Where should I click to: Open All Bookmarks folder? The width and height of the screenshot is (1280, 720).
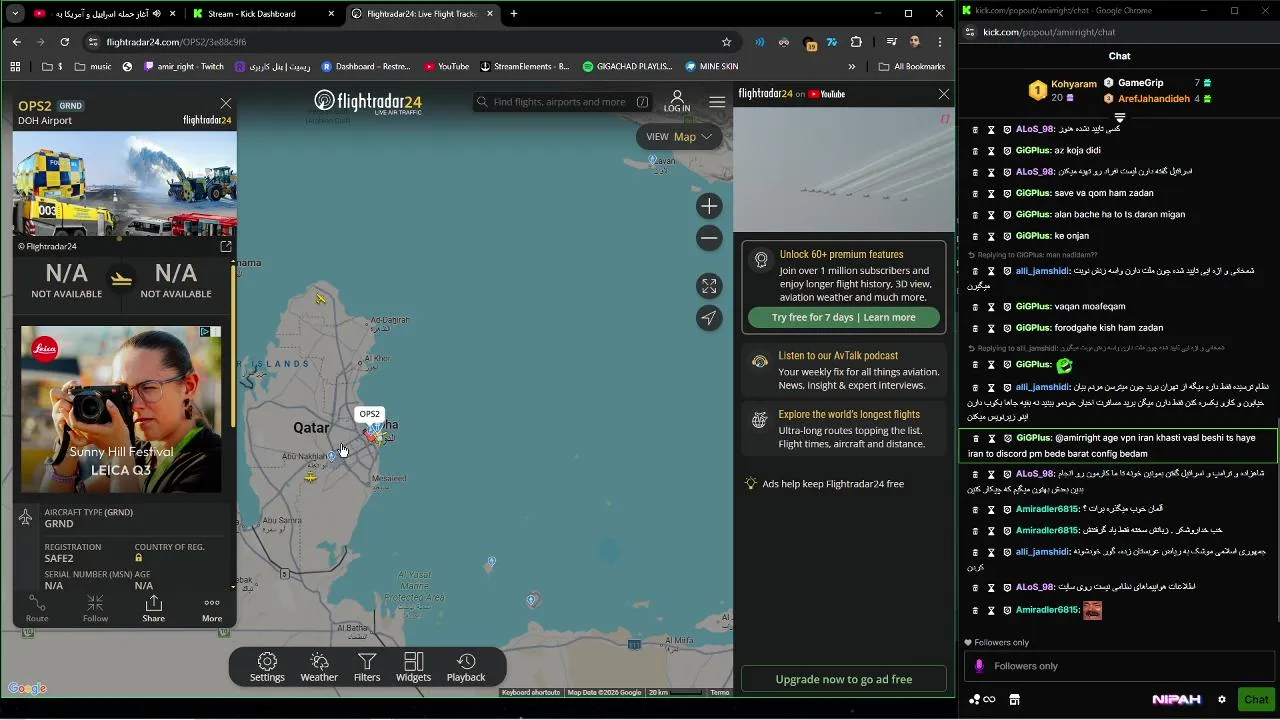pos(911,66)
